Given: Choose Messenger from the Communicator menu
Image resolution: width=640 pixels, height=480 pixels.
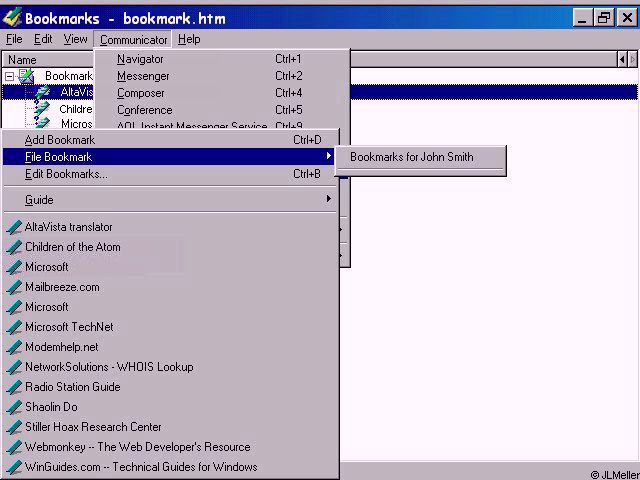Looking at the screenshot, I should pos(222,76).
